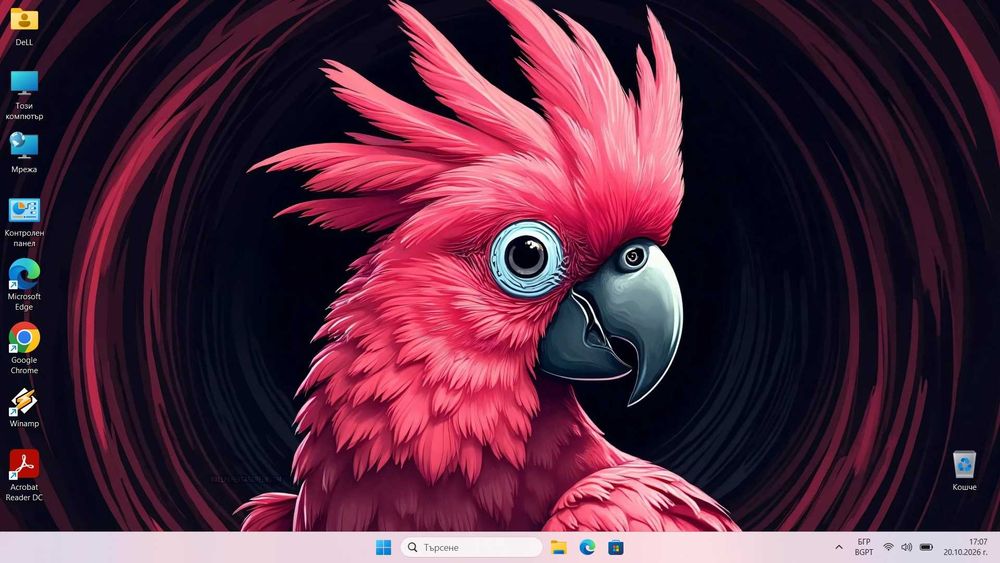Open Microsoft Store from the taskbar
The image size is (1000, 563).
[x=615, y=547]
